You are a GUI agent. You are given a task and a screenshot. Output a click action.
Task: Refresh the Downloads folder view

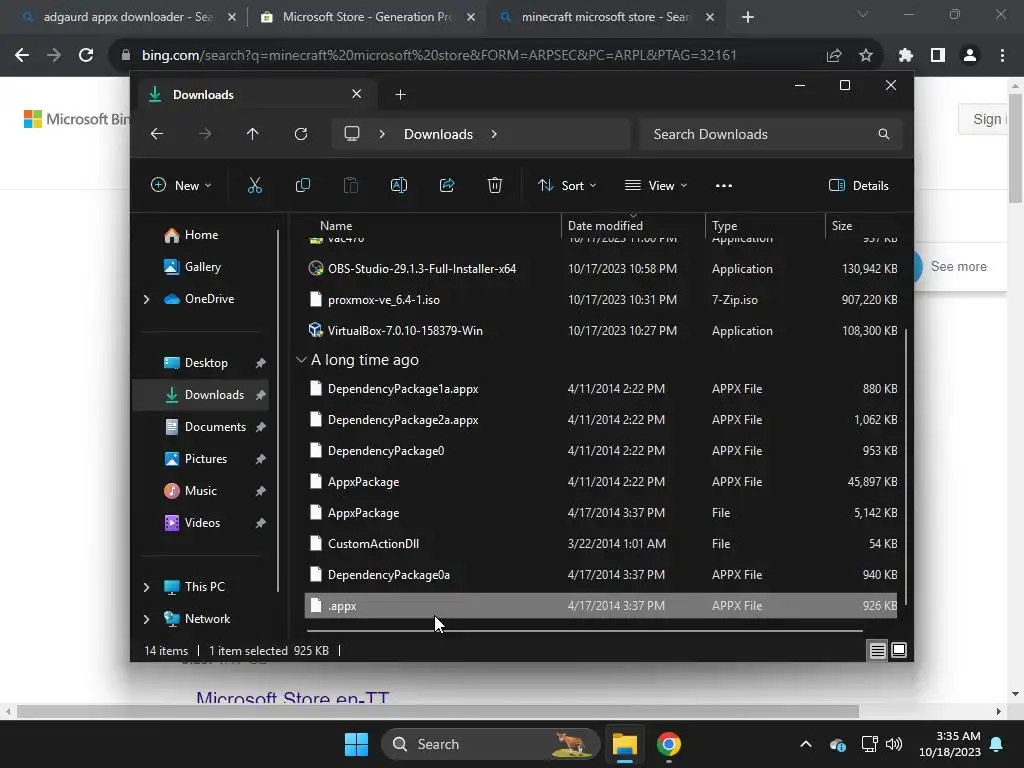click(300, 134)
